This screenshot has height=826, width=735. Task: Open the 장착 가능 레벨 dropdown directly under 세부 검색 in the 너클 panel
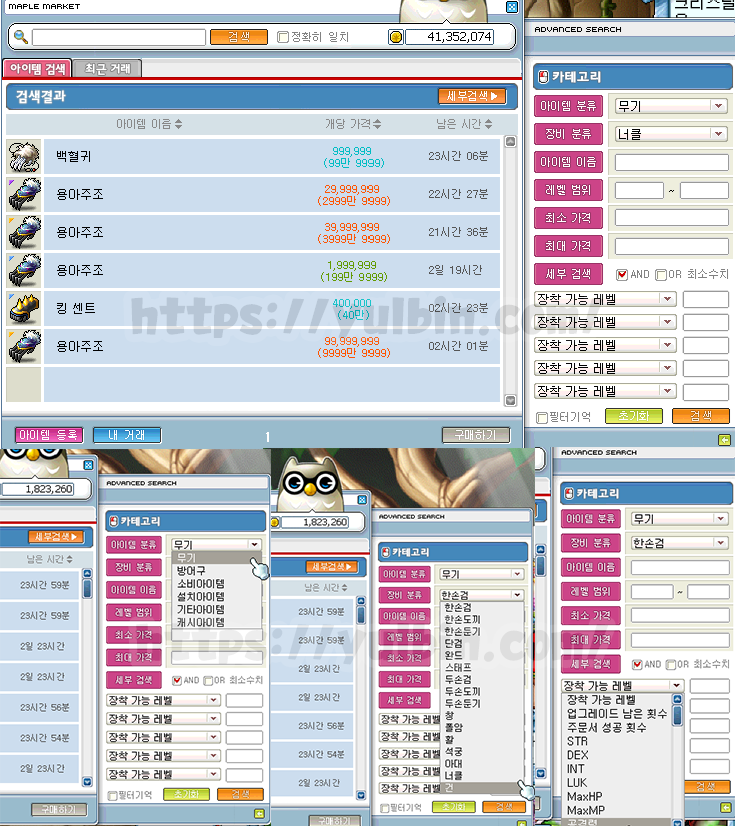(x=605, y=299)
